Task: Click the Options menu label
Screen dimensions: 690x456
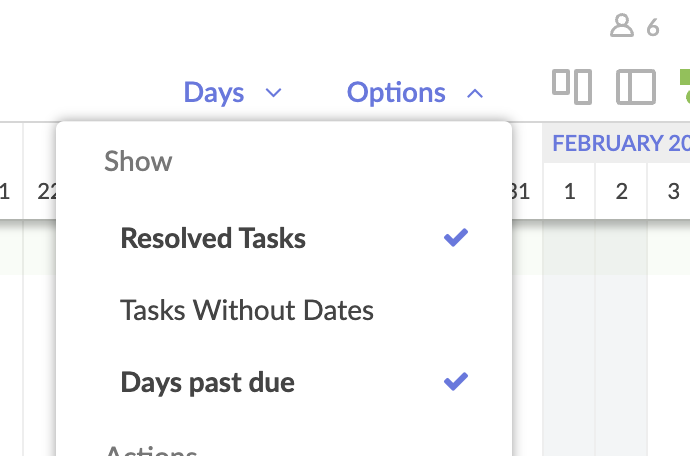Action: click(x=396, y=93)
